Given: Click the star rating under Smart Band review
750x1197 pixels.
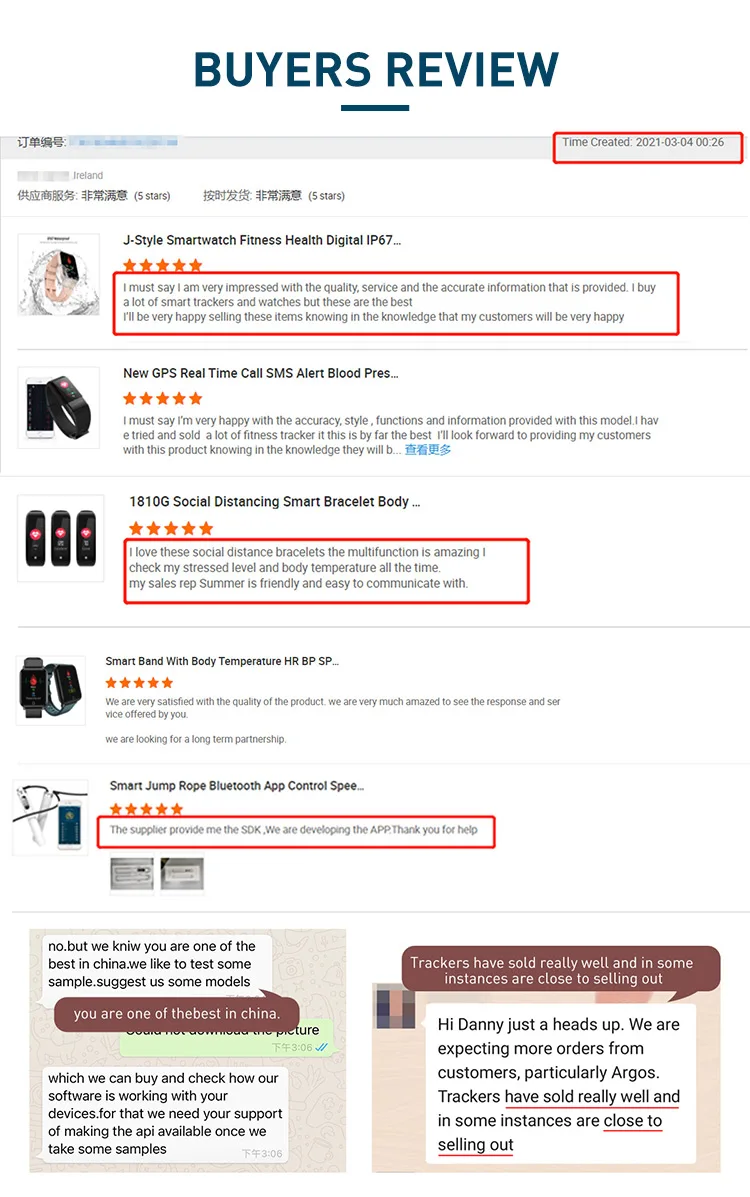Looking at the screenshot, I should tap(139, 682).
